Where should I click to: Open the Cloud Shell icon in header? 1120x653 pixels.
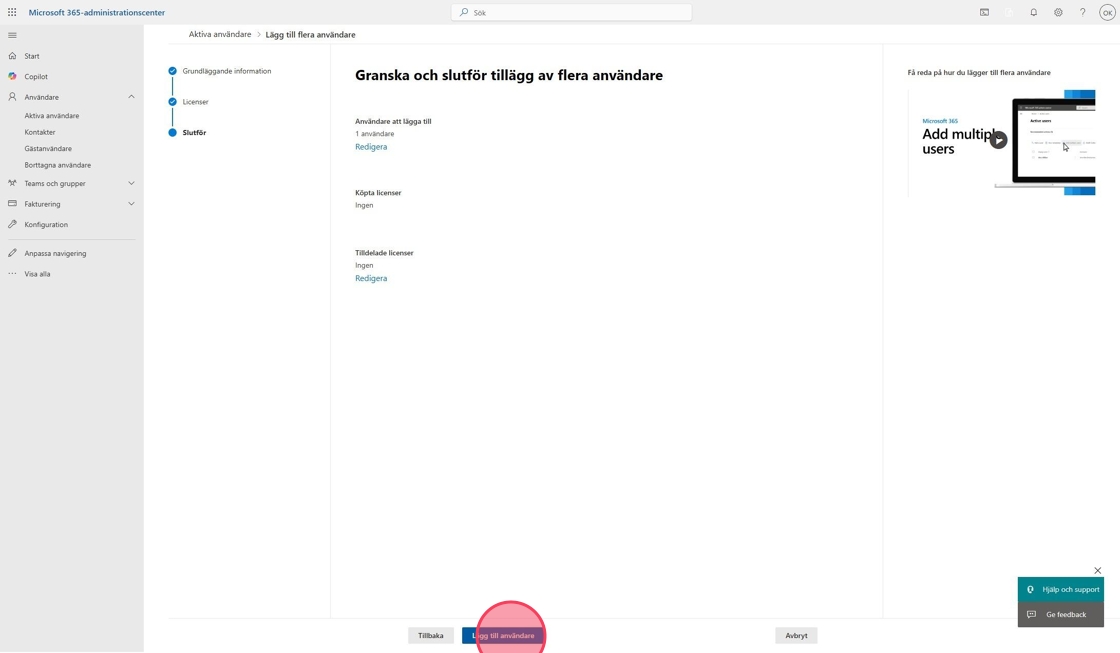(x=984, y=13)
